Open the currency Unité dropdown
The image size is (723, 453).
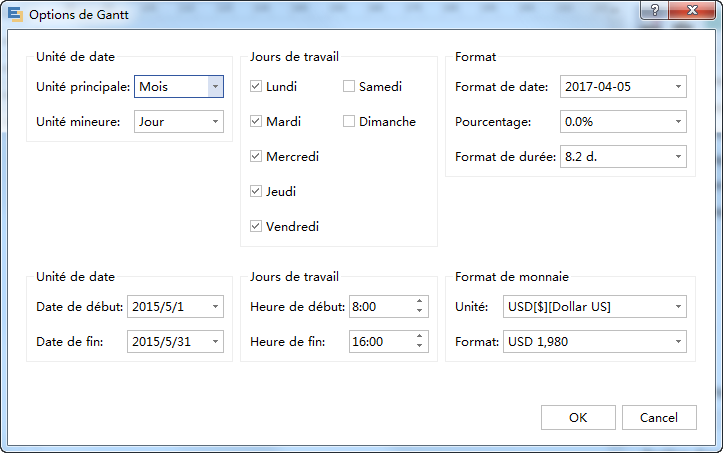point(679,307)
